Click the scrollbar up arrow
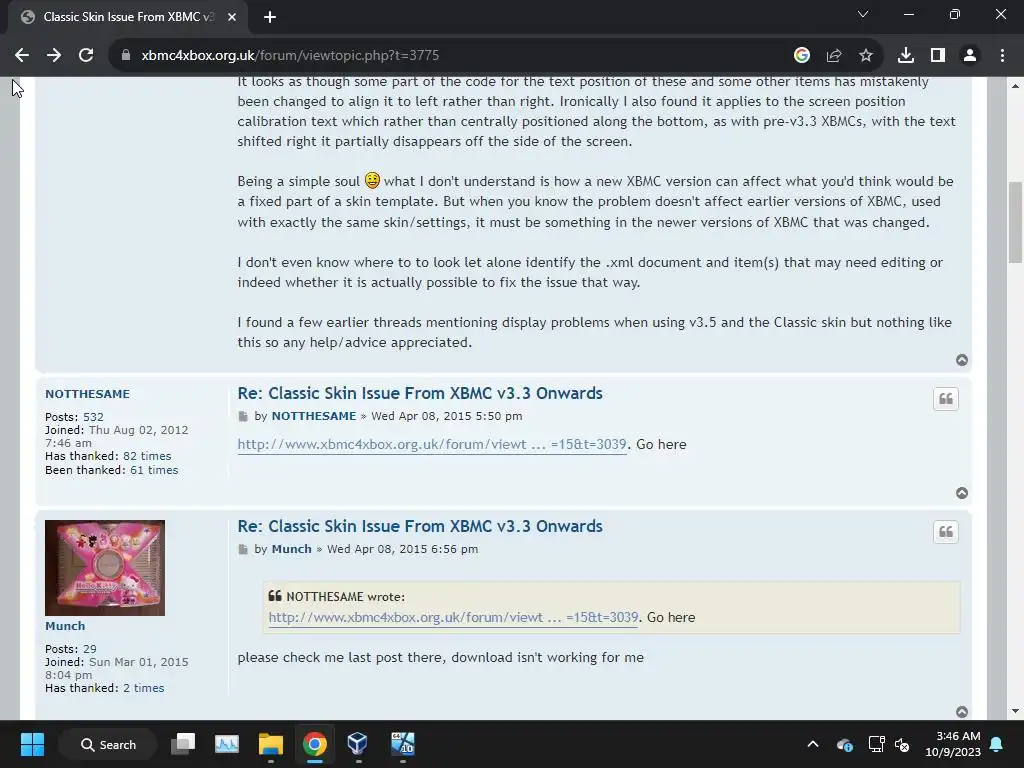This screenshot has width=1024, height=768. [x=1015, y=86]
